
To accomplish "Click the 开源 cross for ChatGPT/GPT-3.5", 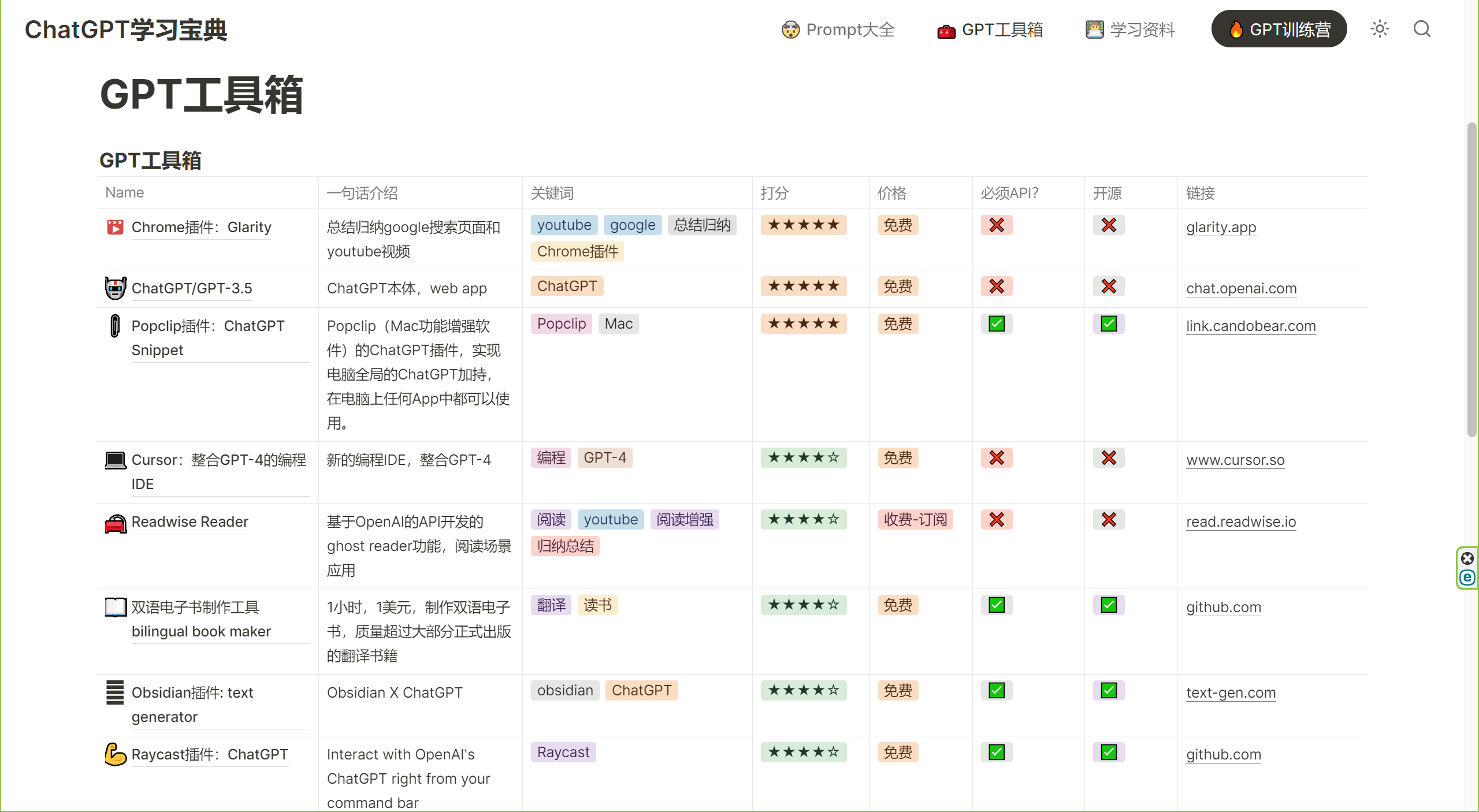I will (1109, 286).
